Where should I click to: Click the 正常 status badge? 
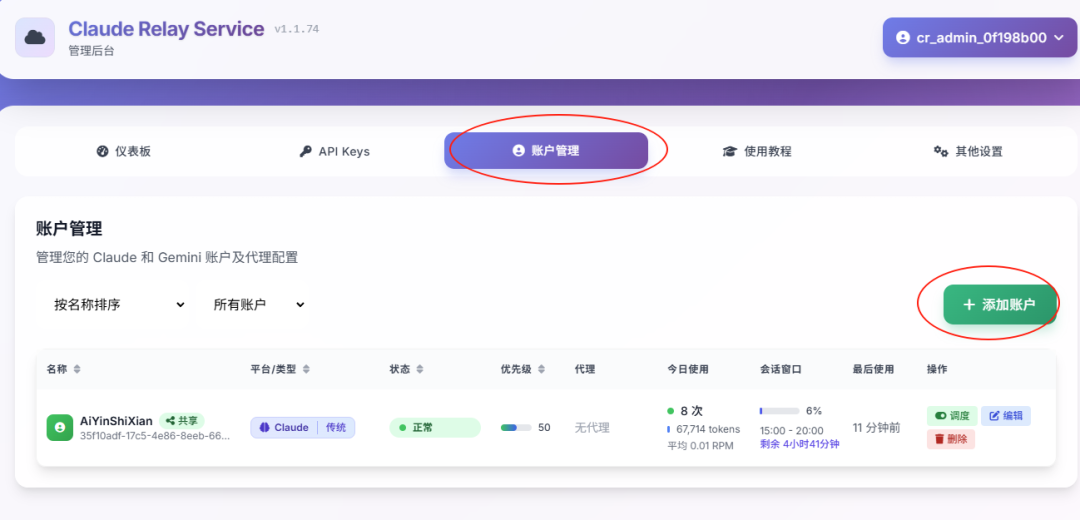[435, 428]
